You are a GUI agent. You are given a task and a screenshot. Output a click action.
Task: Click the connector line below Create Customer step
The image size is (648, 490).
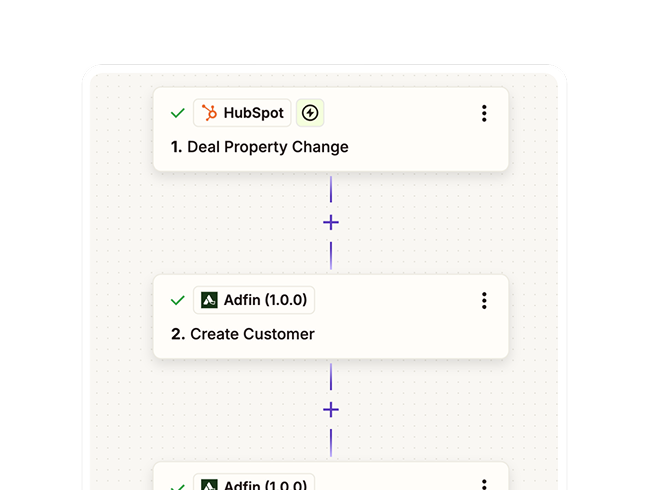point(331,377)
